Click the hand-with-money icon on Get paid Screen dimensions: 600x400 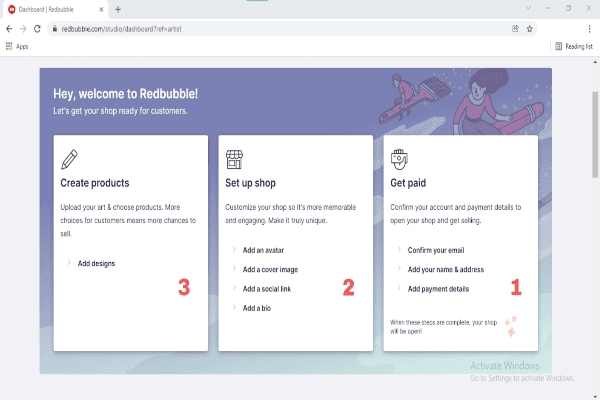click(399, 159)
